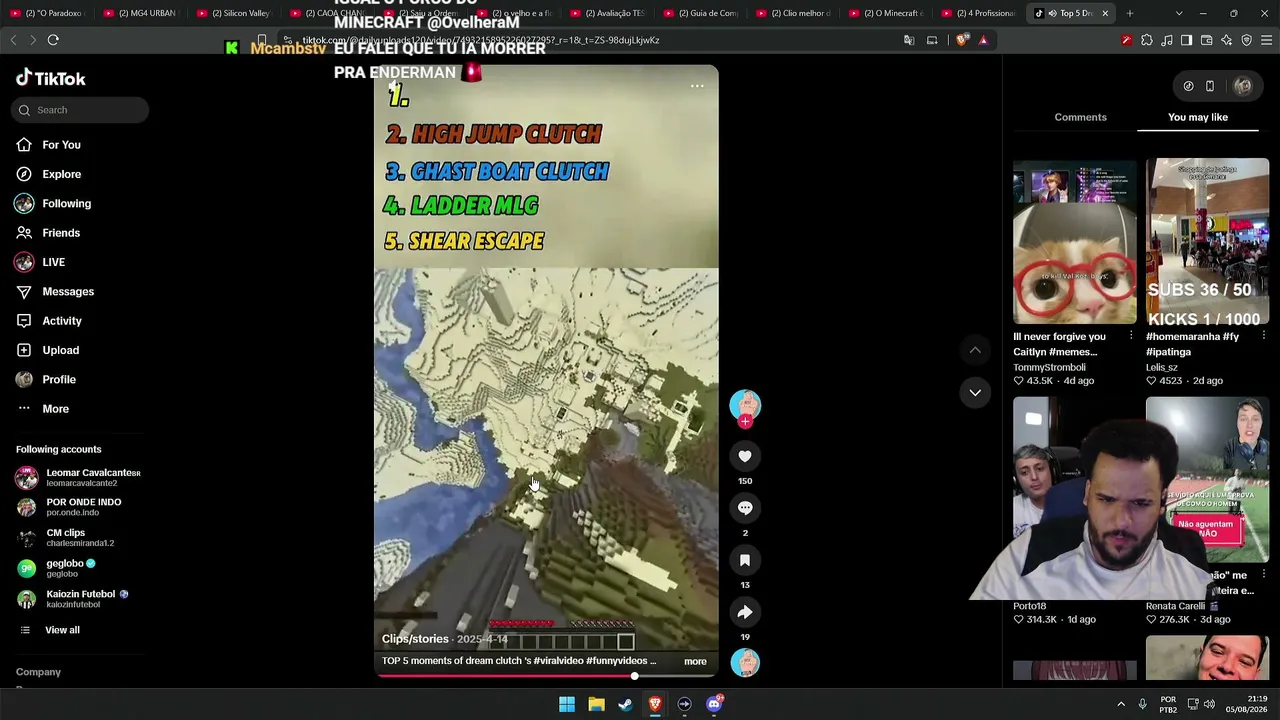Open the profile avatar in top right
The height and width of the screenshot is (720, 1280).
coord(1243,86)
